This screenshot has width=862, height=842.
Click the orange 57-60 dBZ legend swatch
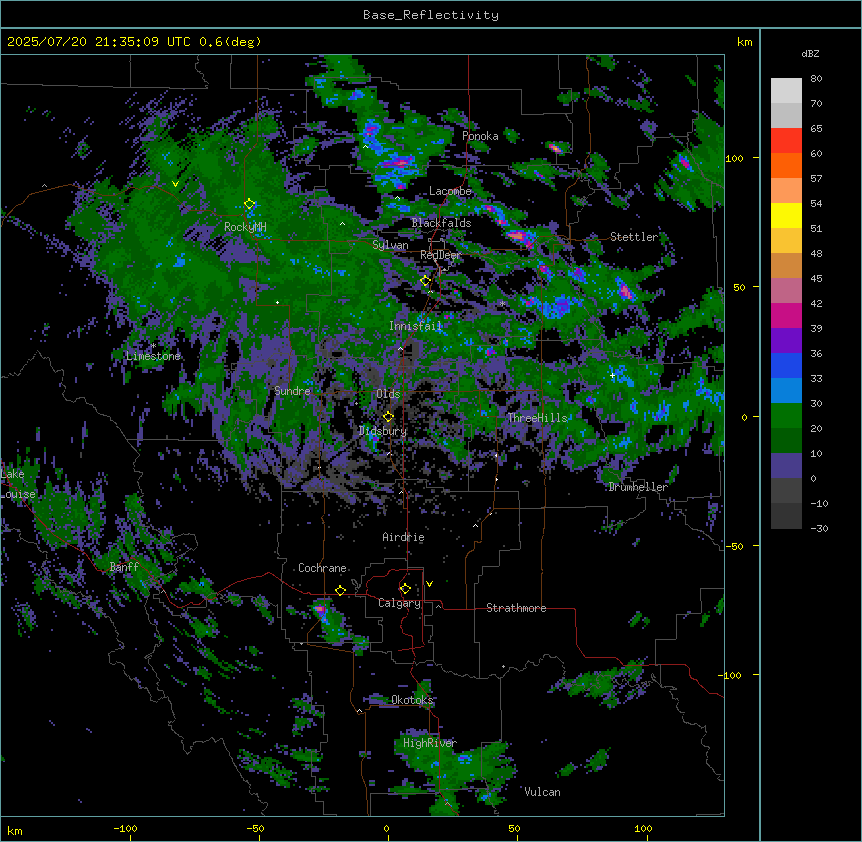point(786,165)
